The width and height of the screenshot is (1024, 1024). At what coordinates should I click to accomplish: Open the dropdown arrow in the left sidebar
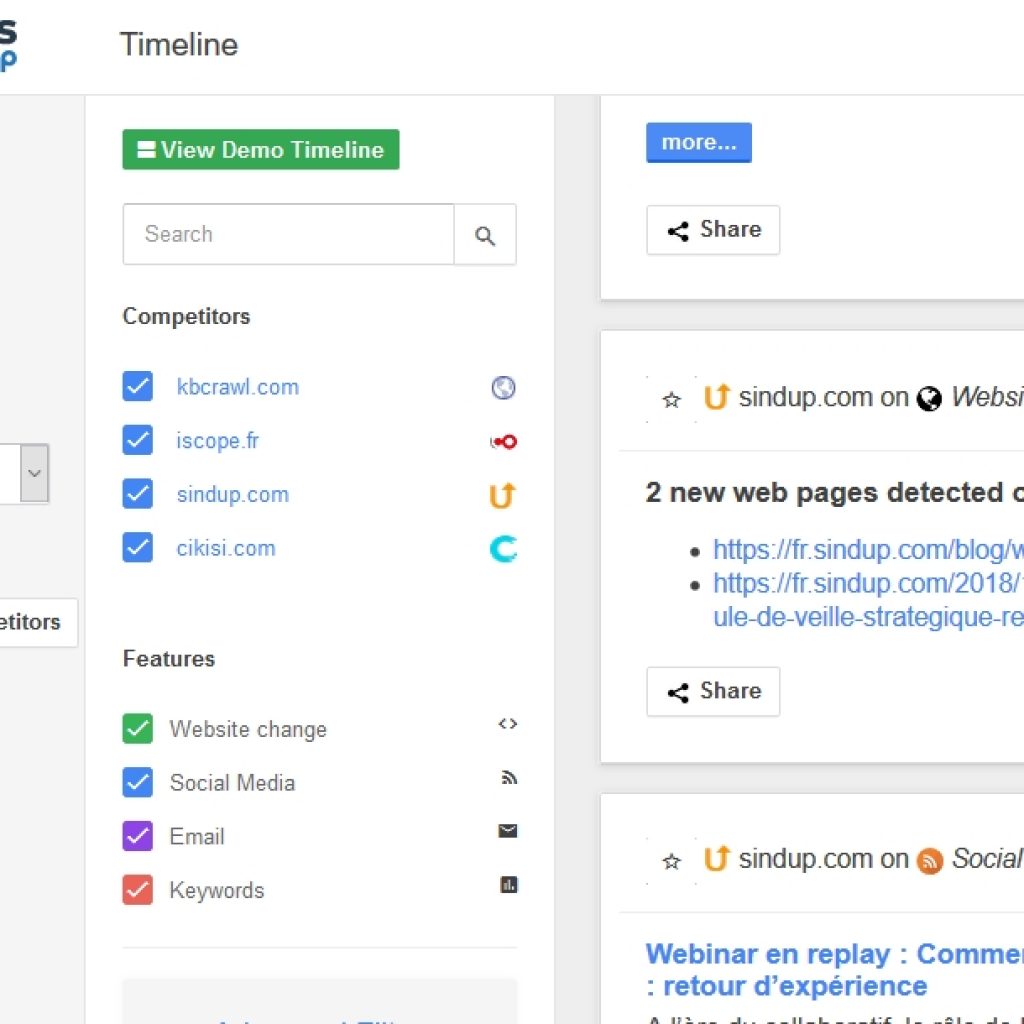point(35,473)
